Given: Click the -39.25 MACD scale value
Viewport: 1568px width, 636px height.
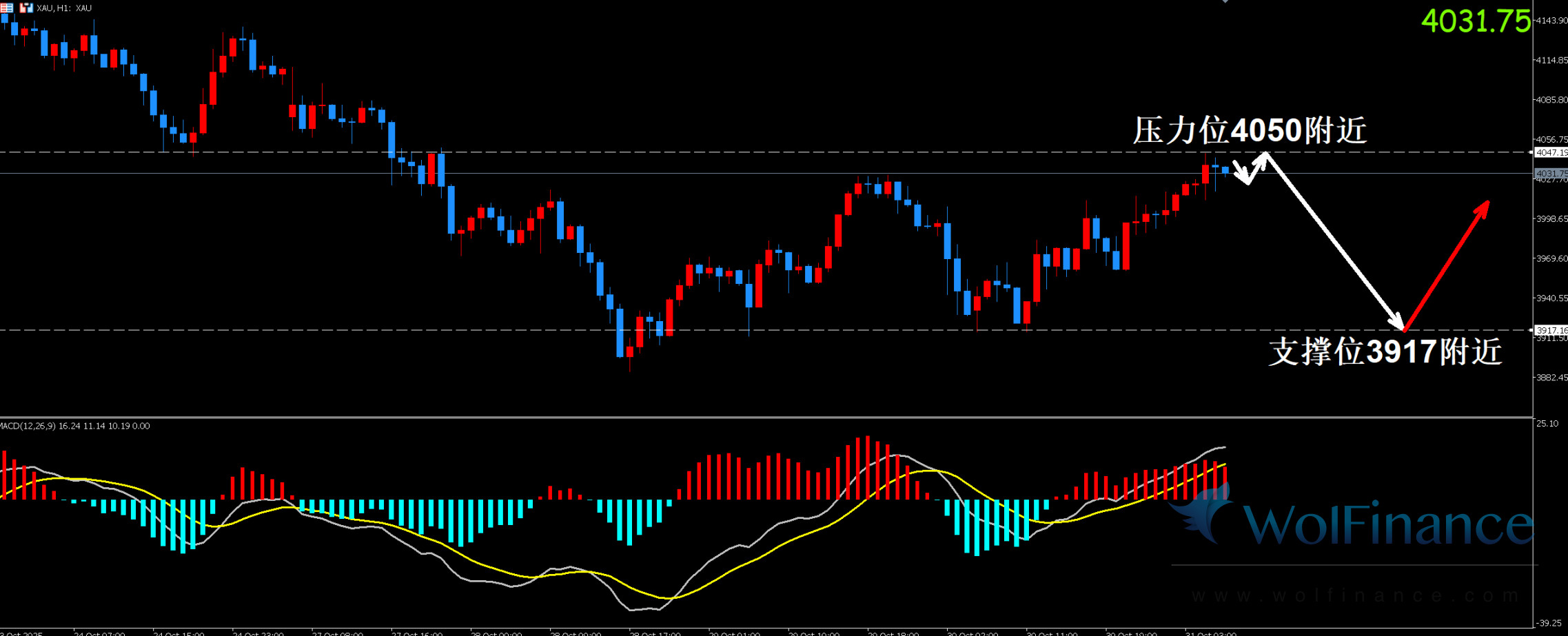Looking at the screenshot, I should pyautogui.click(x=1549, y=623).
